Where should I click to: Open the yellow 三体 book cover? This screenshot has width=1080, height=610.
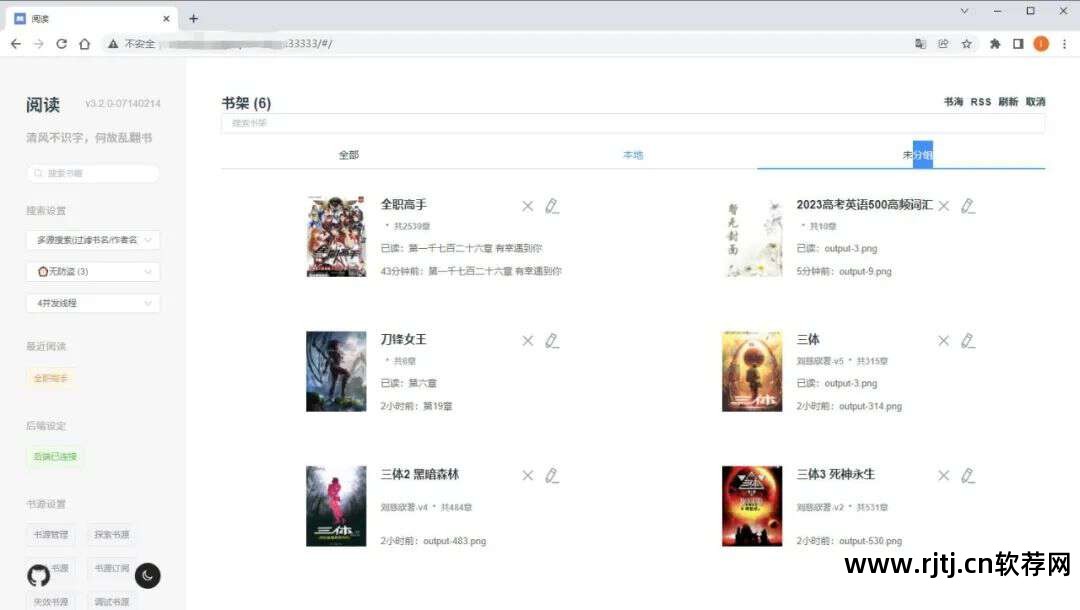pos(752,371)
